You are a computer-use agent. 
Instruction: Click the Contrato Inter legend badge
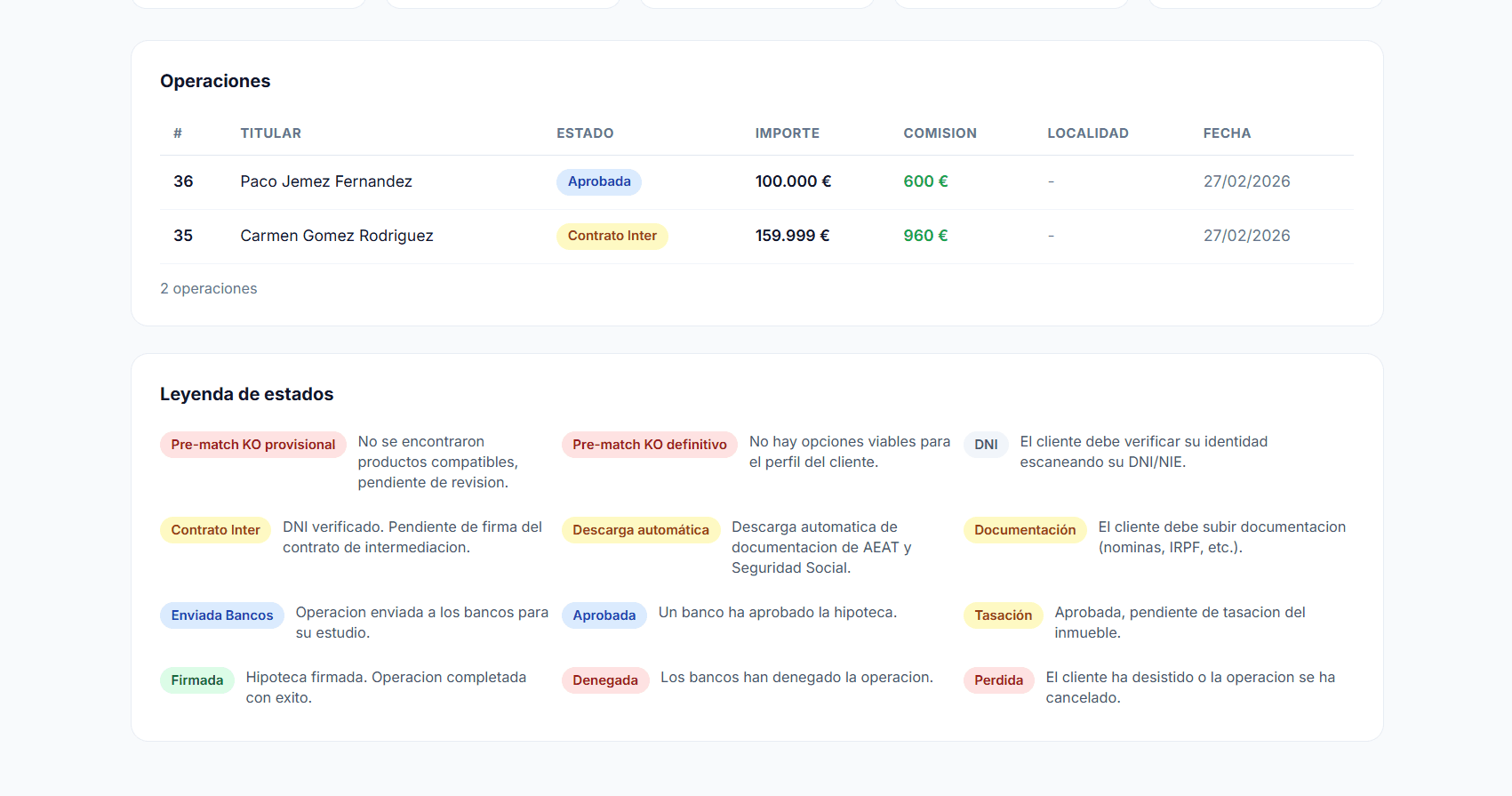pos(215,530)
